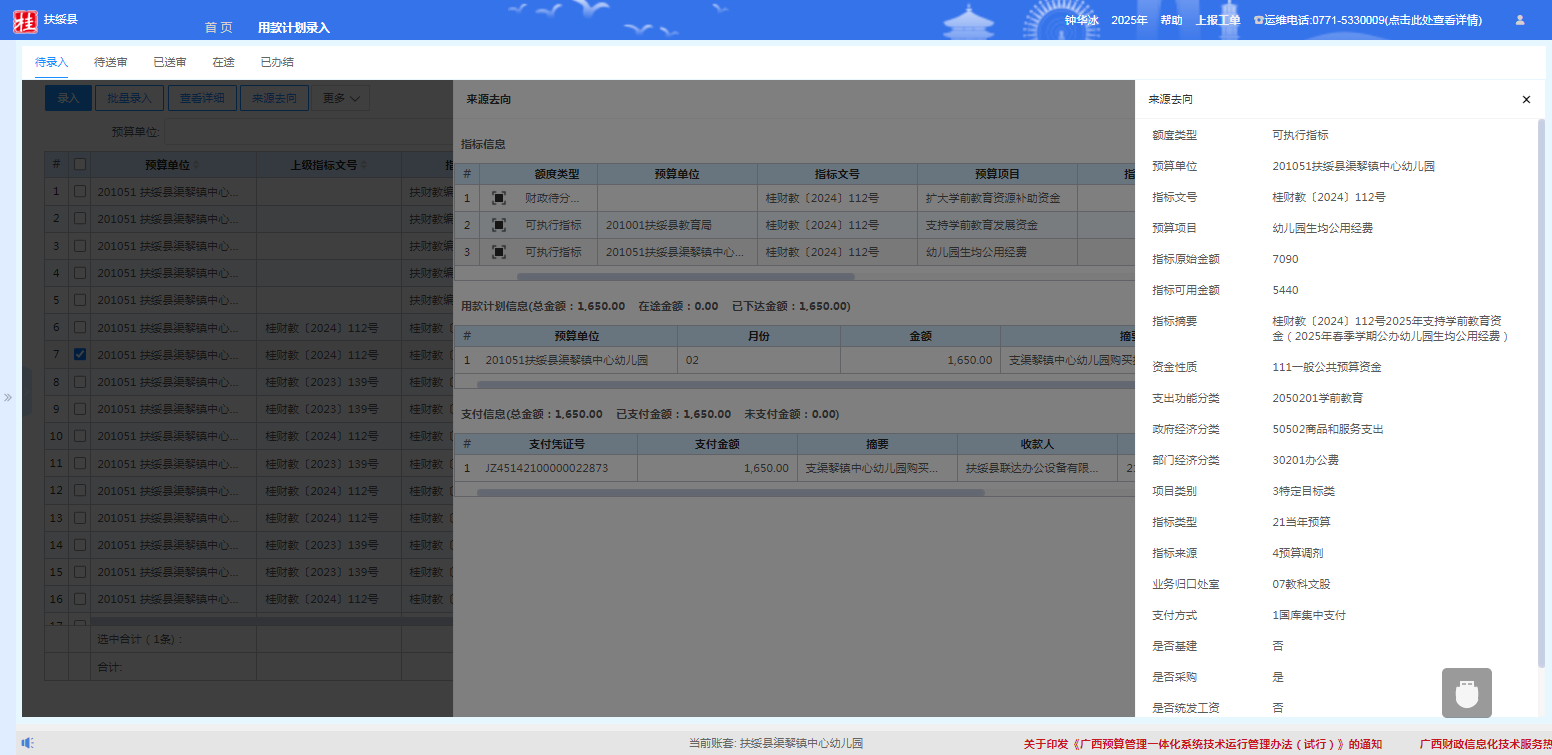Switch to the 待送审 tab
1552x755 pixels.
[x=111, y=62]
